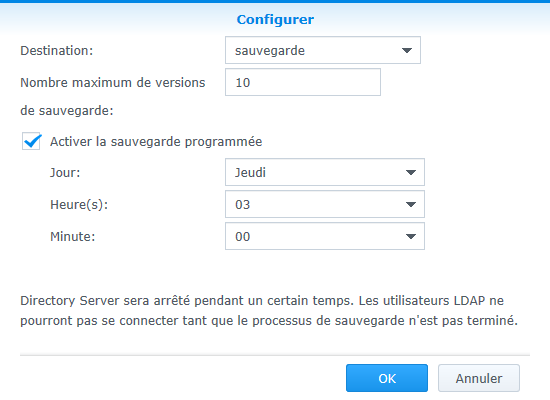Uncheck the scheduled backup checkbox
Viewport: 550px width, 400px height.
pyautogui.click(x=31, y=141)
